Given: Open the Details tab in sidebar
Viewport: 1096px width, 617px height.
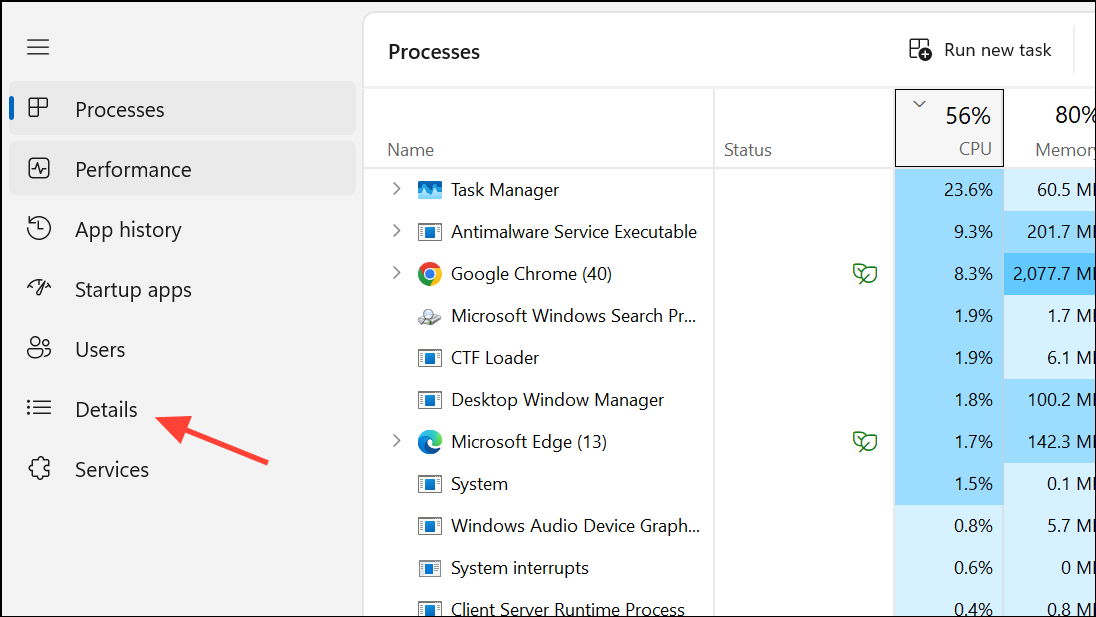Looking at the screenshot, I should click(106, 409).
